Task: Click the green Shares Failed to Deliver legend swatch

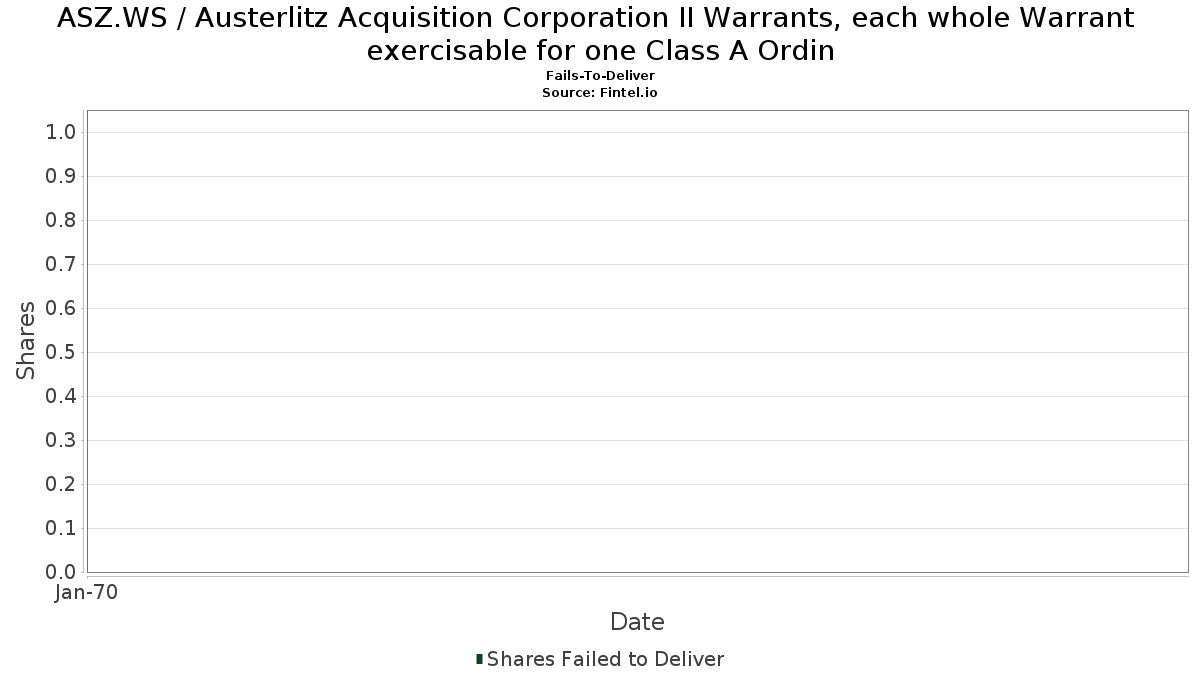Action: [480, 659]
